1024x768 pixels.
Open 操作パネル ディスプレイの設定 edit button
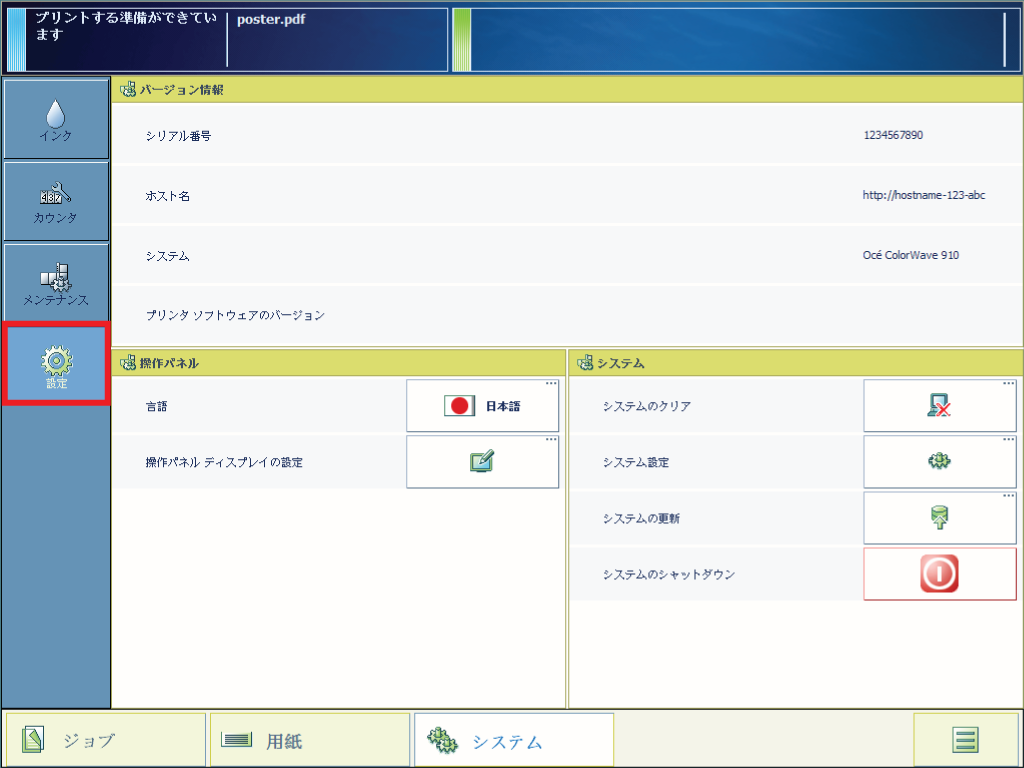tap(483, 462)
